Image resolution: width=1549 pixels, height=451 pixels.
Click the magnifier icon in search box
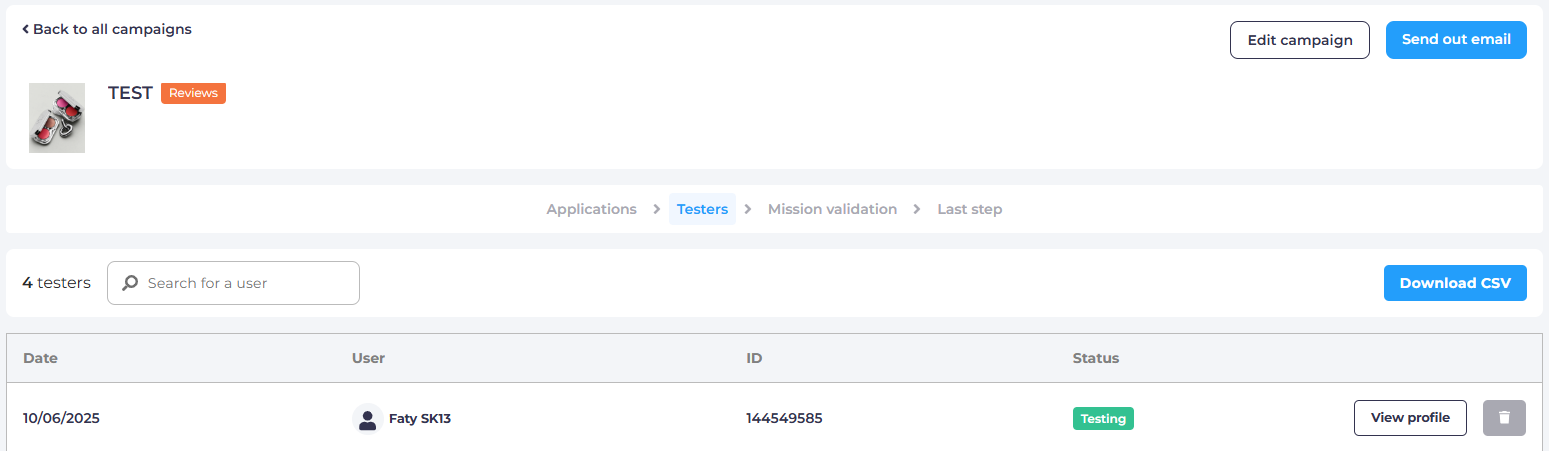[x=130, y=283]
